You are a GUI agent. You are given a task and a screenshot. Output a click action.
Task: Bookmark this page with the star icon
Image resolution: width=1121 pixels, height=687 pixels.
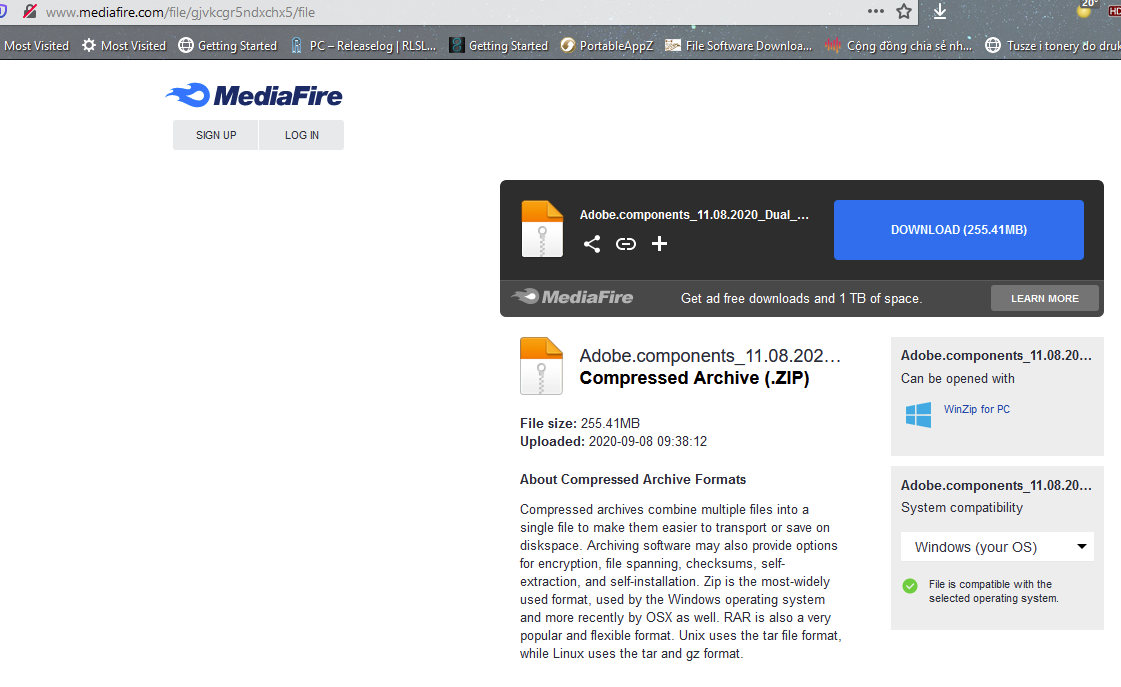(x=904, y=12)
